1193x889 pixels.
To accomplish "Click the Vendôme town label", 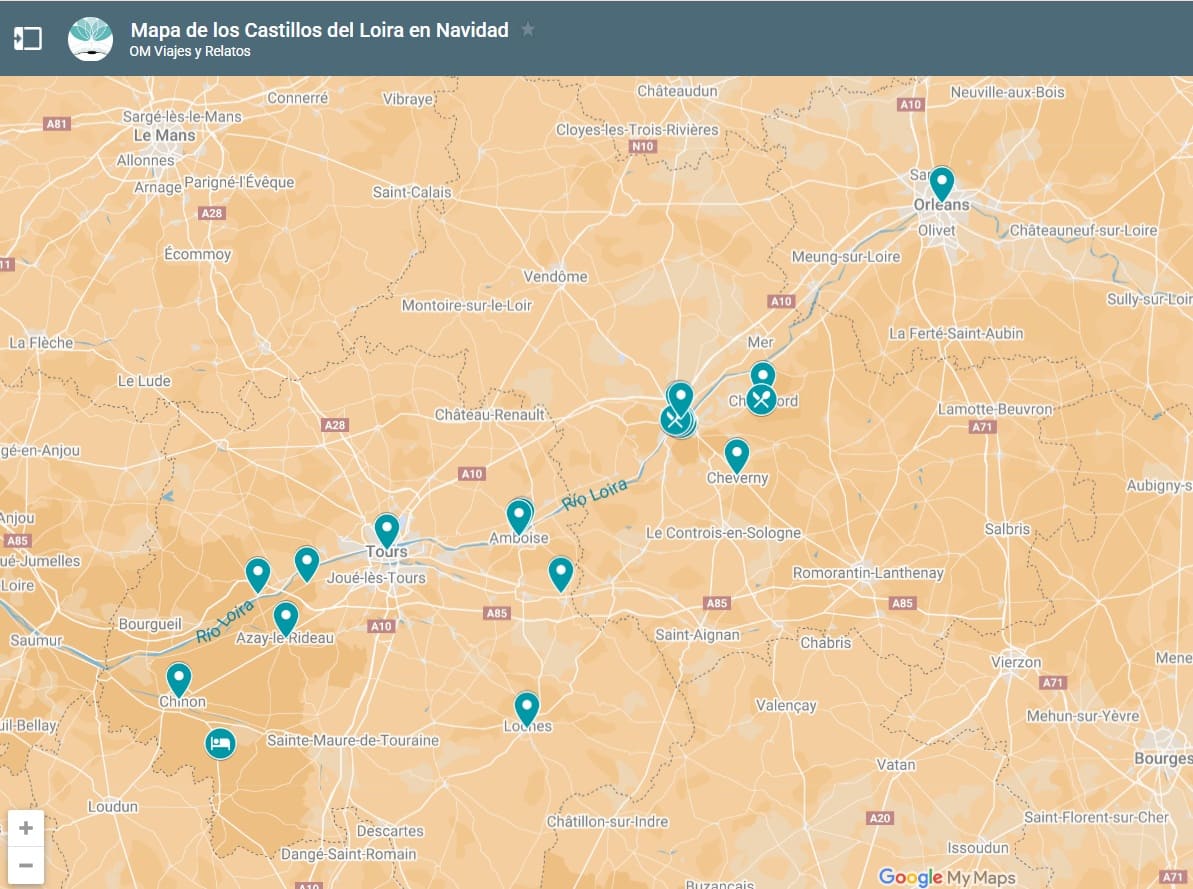I will (555, 276).
